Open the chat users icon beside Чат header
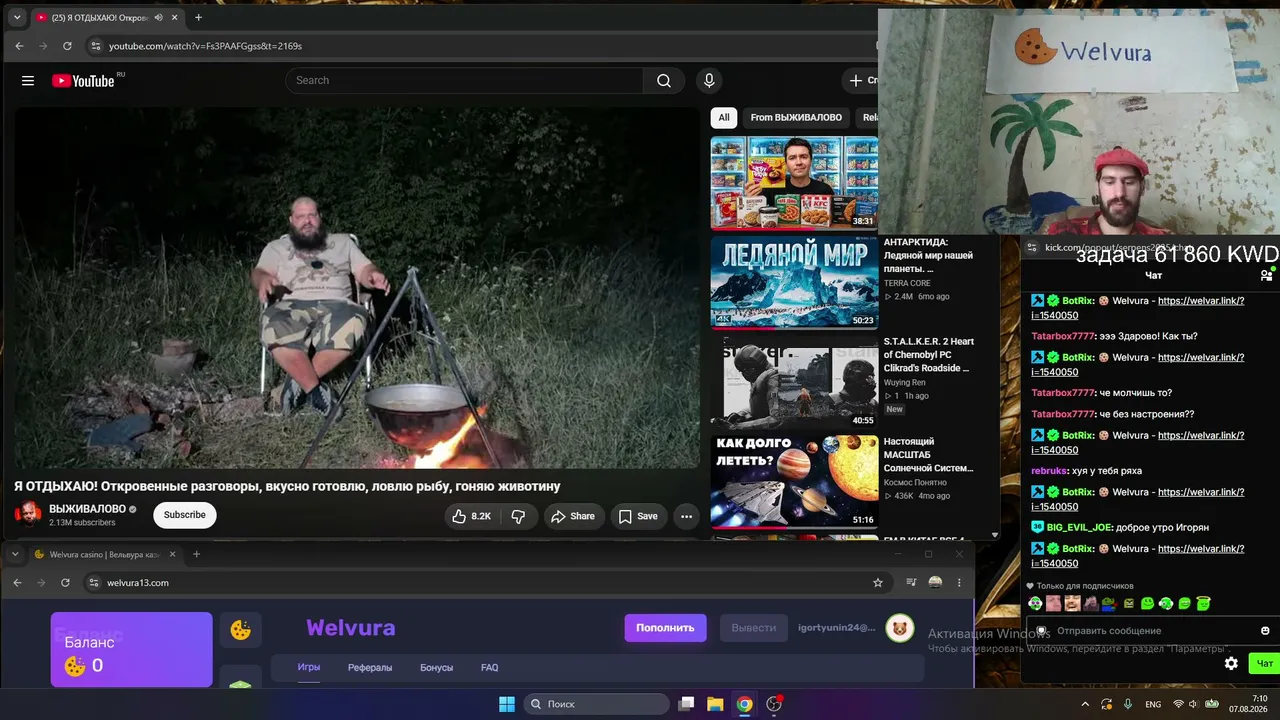 (x=1267, y=275)
